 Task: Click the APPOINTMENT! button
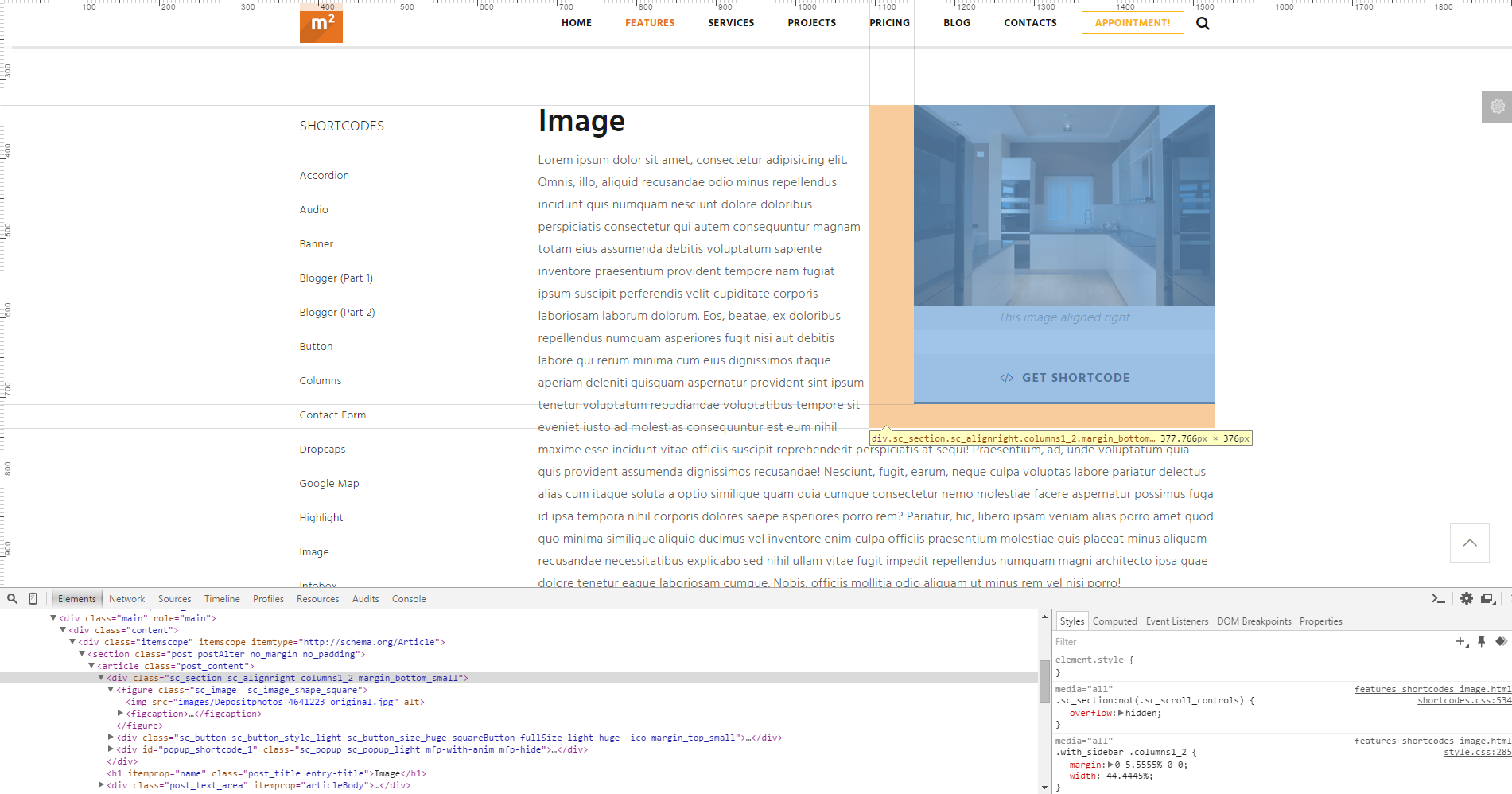[1132, 23]
